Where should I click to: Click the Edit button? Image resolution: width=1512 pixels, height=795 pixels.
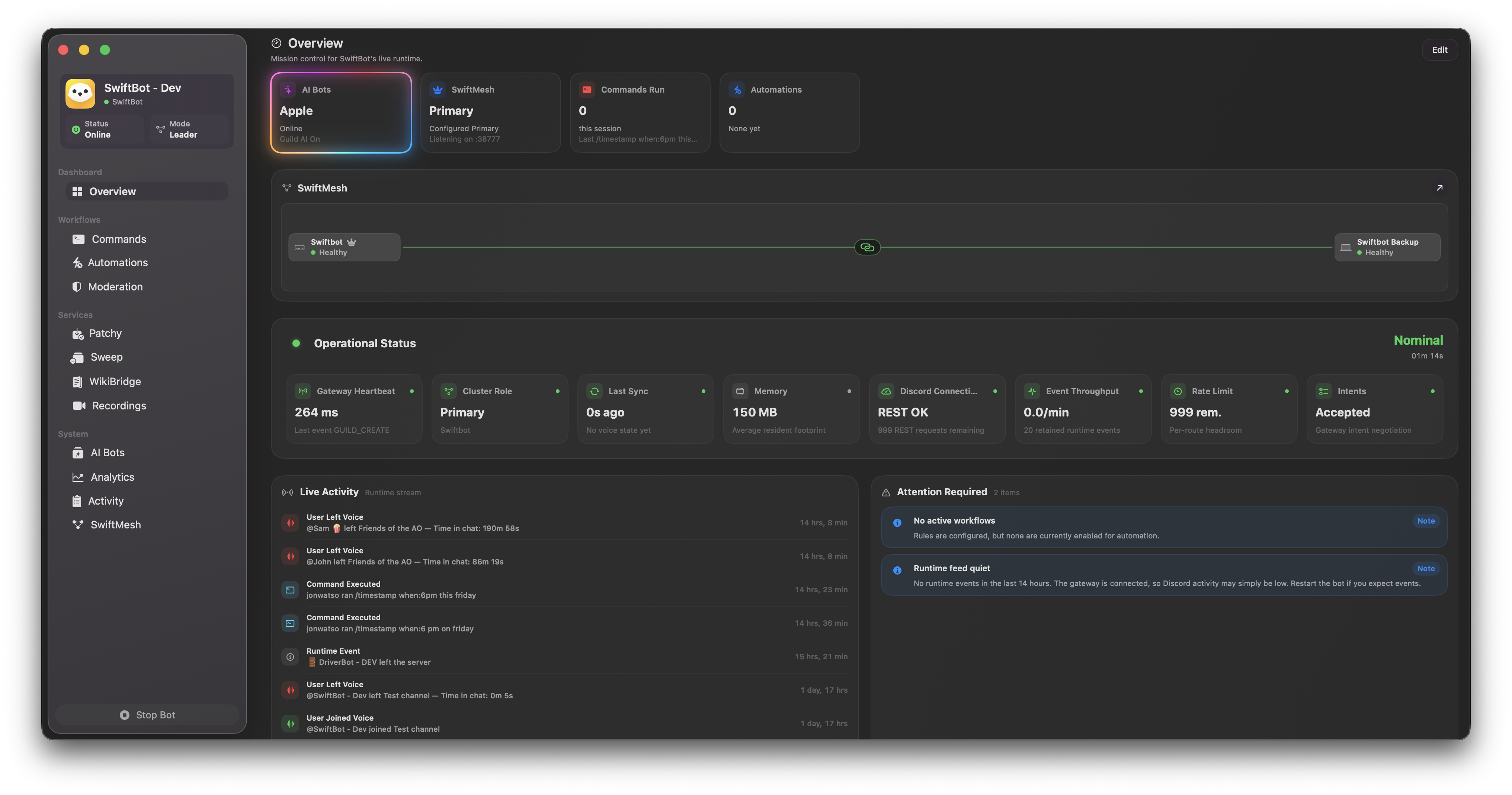coord(1439,50)
